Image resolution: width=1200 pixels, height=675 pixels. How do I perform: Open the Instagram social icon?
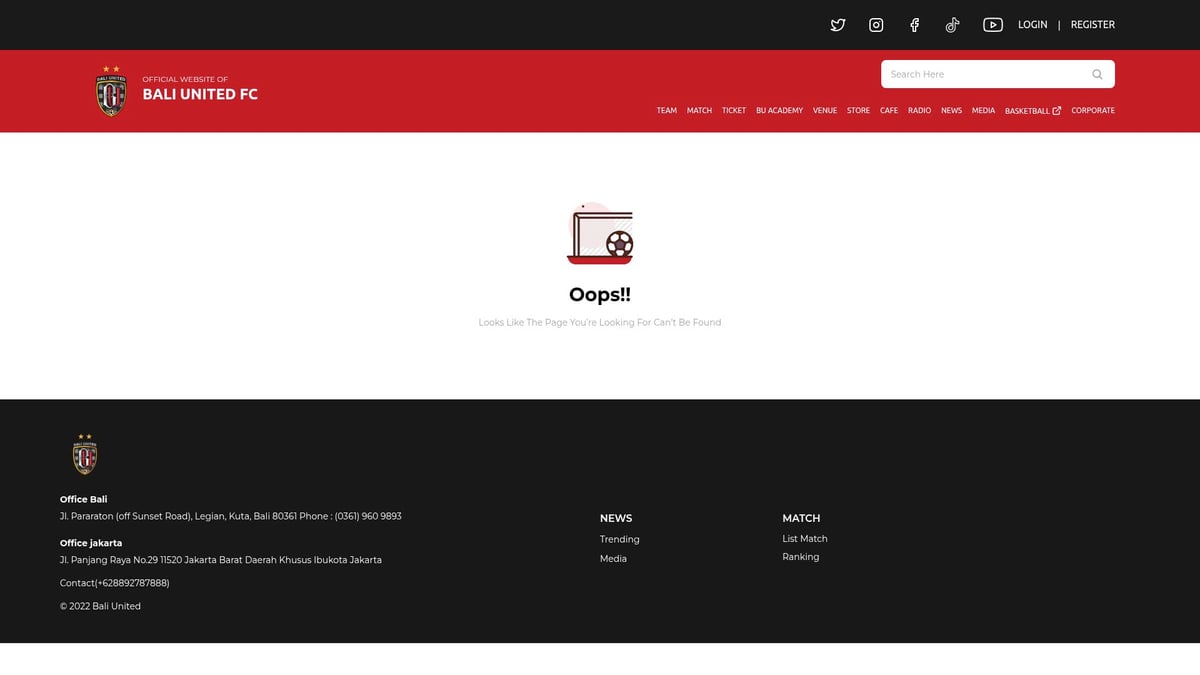coord(876,25)
